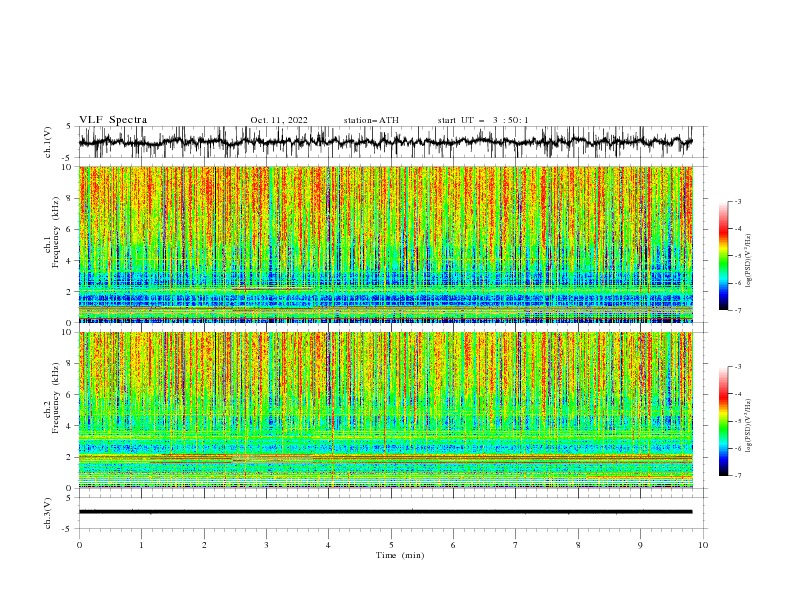Image resolution: width=792 pixels, height=612 pixels.
Task: Click the "-3" label on ch.2 color scale
Action: [738, 367]
